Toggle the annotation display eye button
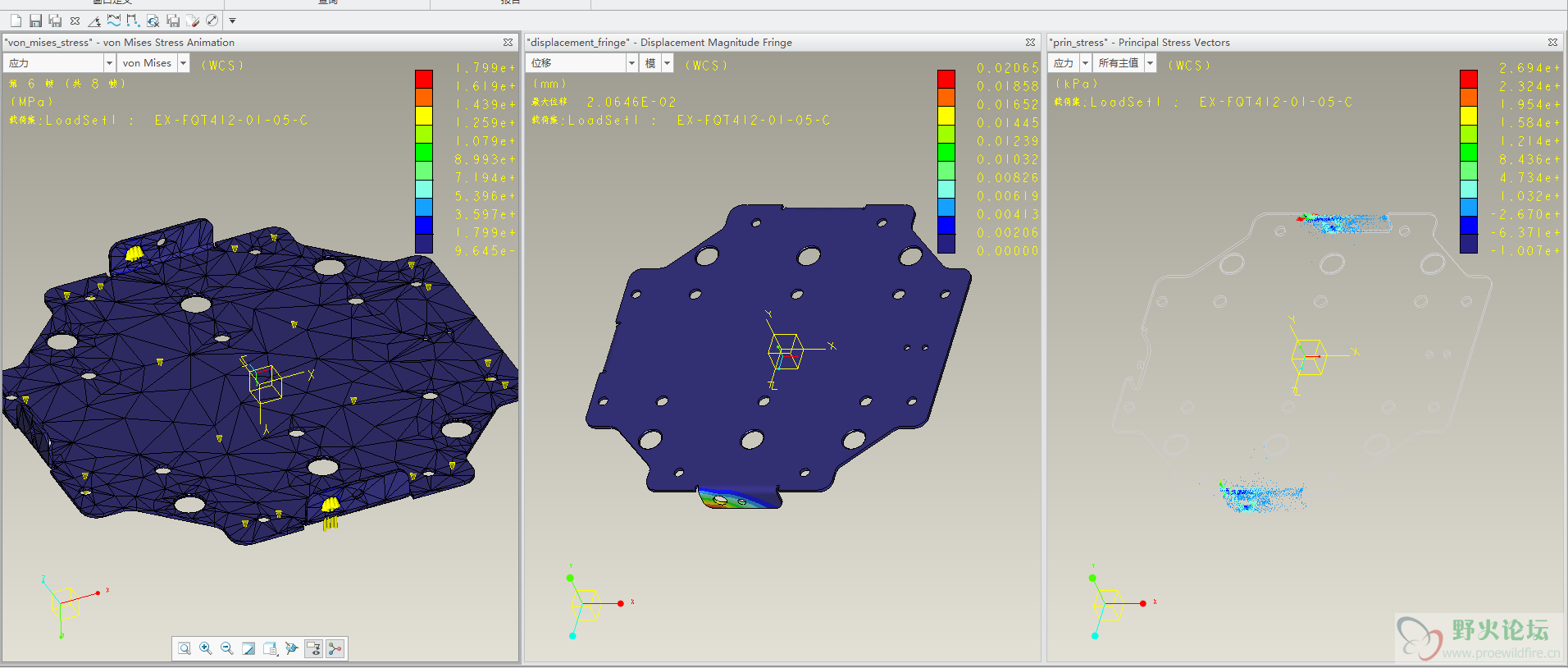The width and height of the screenshot is (1568, 668). pyautogui.click(x=313, y=648)
